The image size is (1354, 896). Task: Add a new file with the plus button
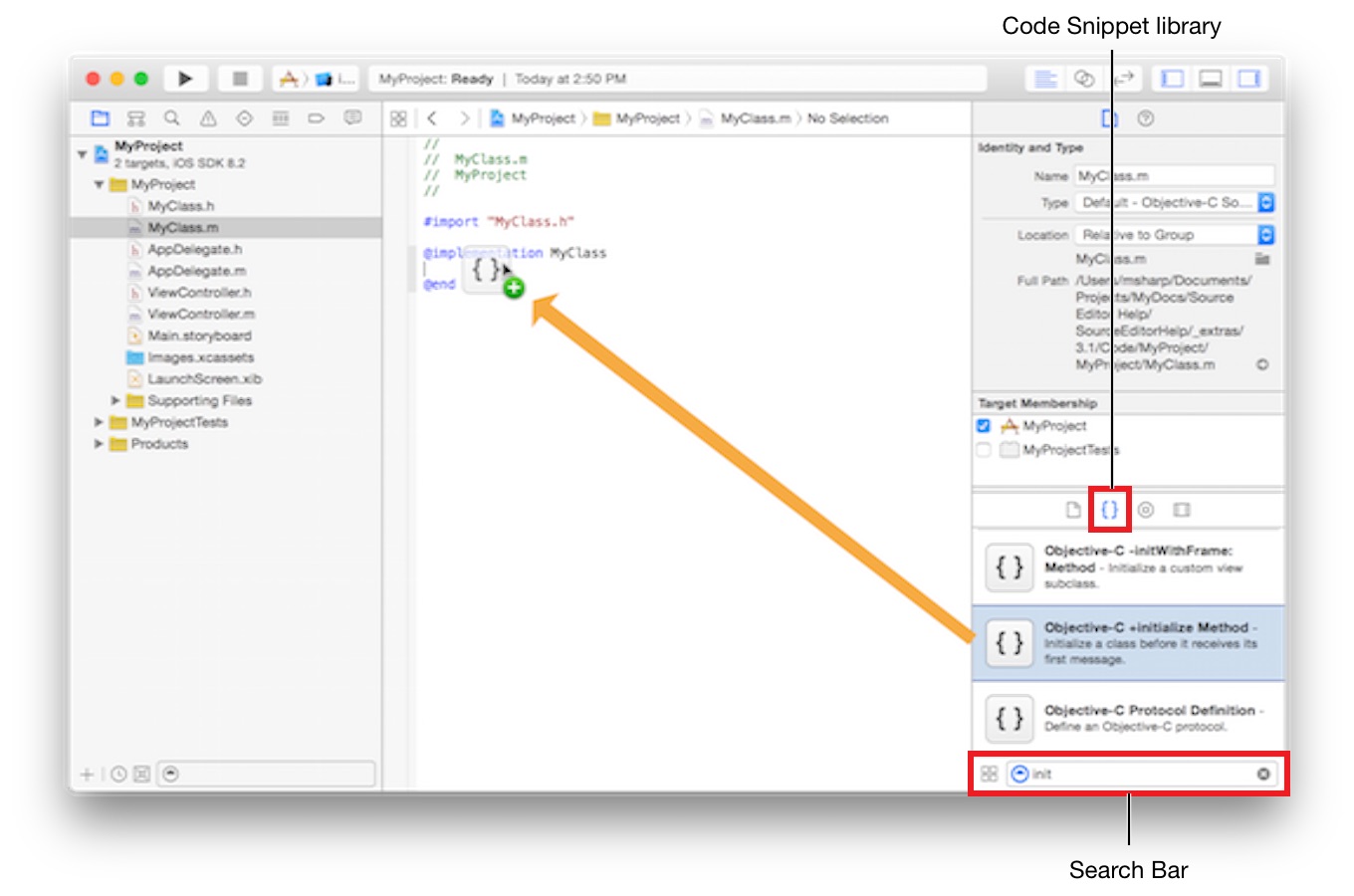pyautogui.click(x=87, y=774)
